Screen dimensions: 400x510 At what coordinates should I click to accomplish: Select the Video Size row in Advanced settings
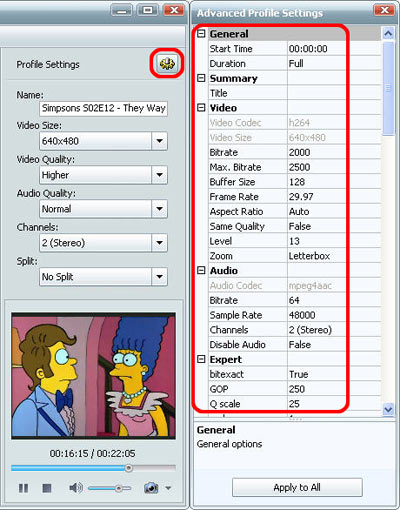295,137
